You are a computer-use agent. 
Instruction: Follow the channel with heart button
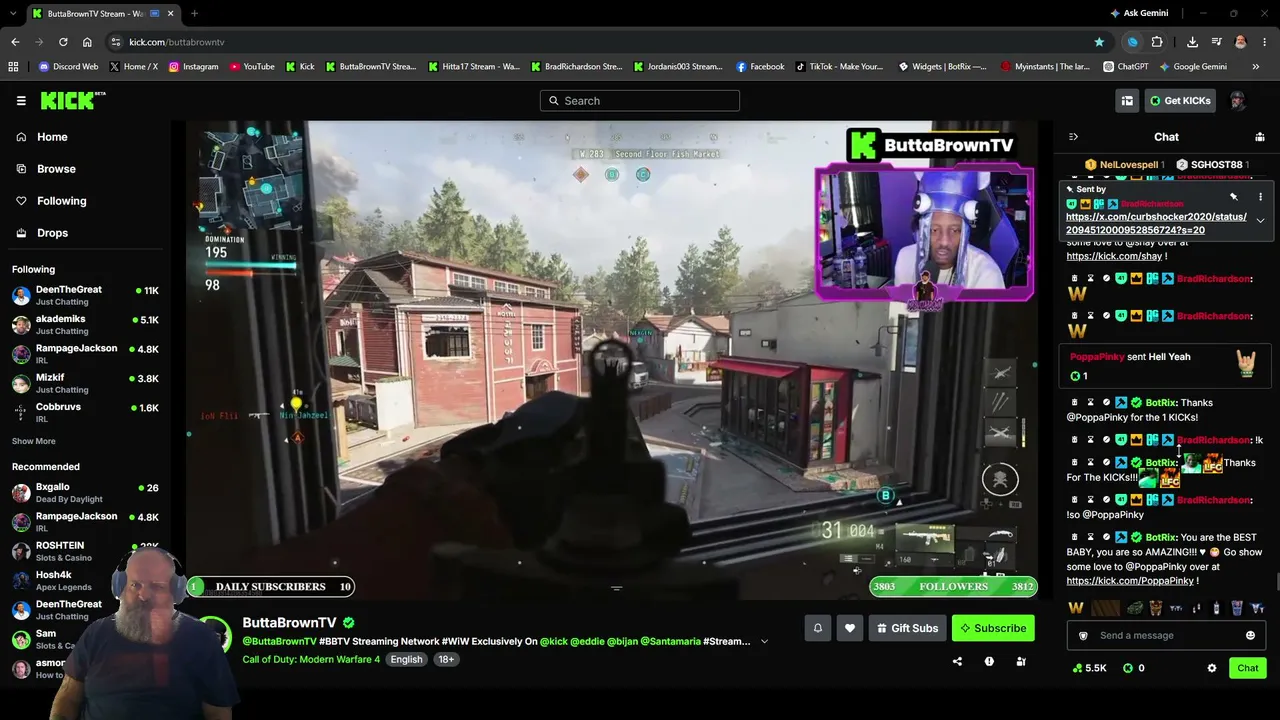click(x=850, y=628)
